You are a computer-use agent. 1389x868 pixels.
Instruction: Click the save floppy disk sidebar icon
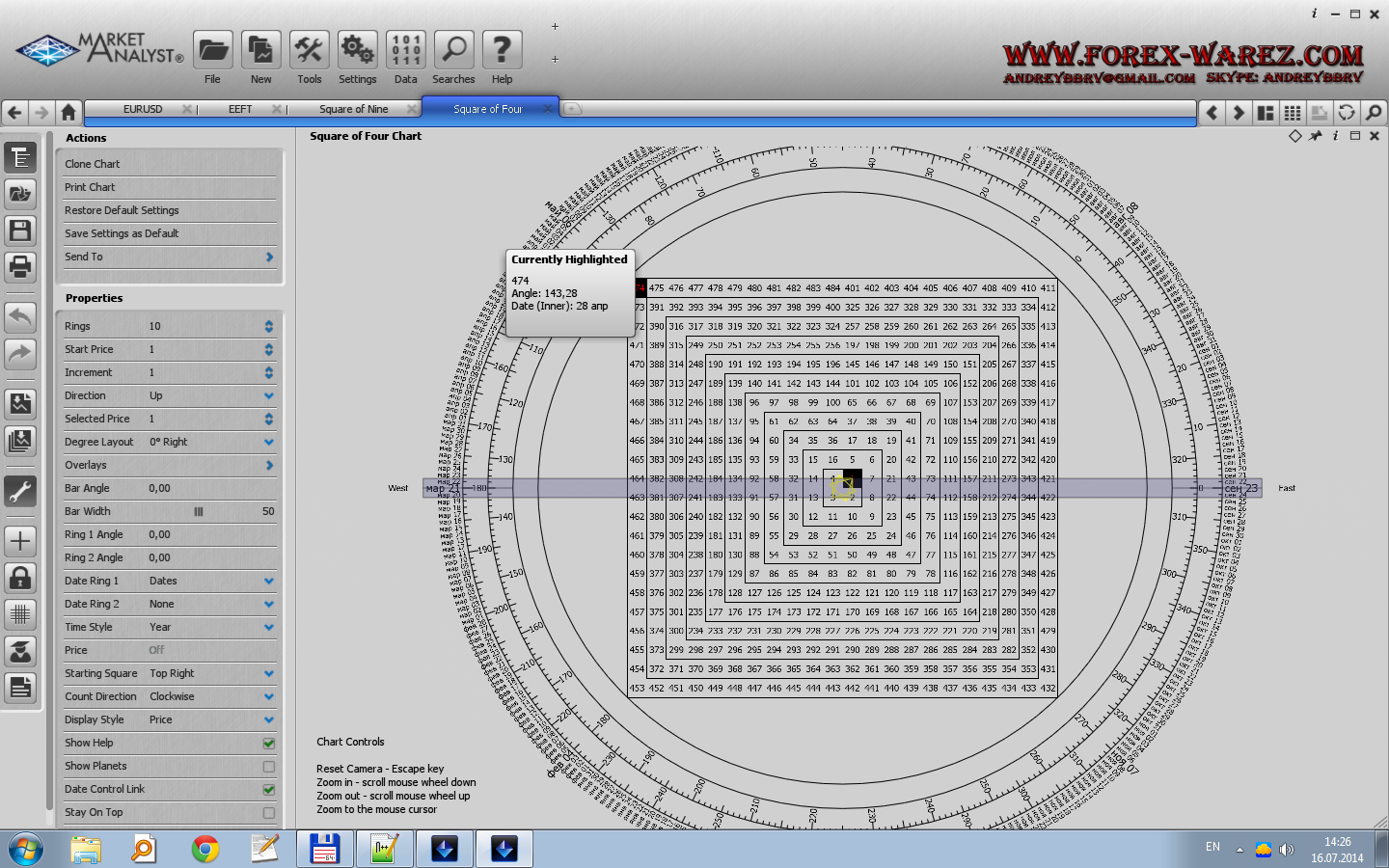(x=20, y=231)
